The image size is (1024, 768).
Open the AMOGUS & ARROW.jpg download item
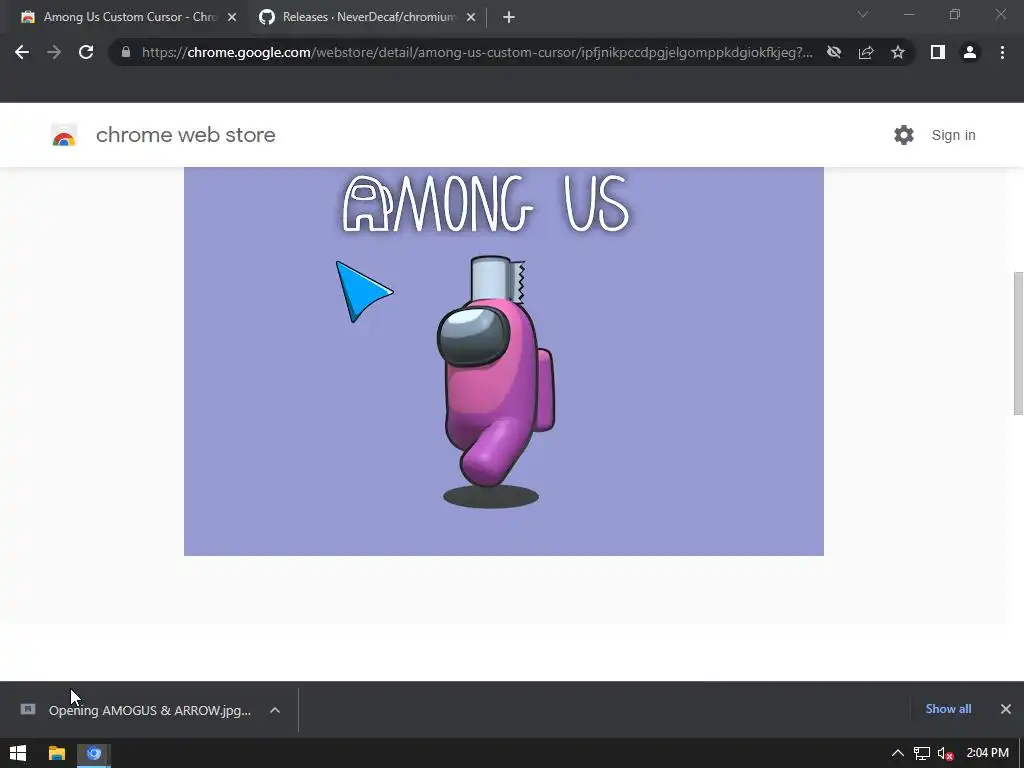click(150, 710)
